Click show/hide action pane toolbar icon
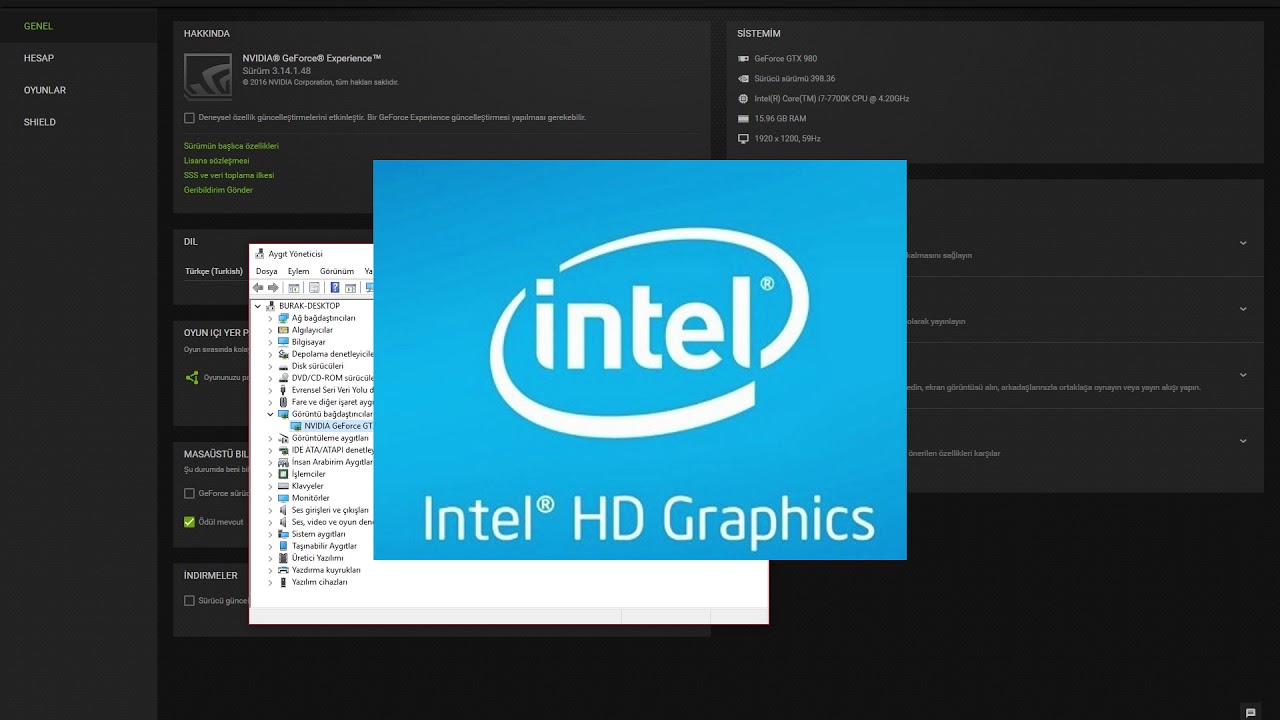The image size is (1280, 720). click(x=351, y=288)
